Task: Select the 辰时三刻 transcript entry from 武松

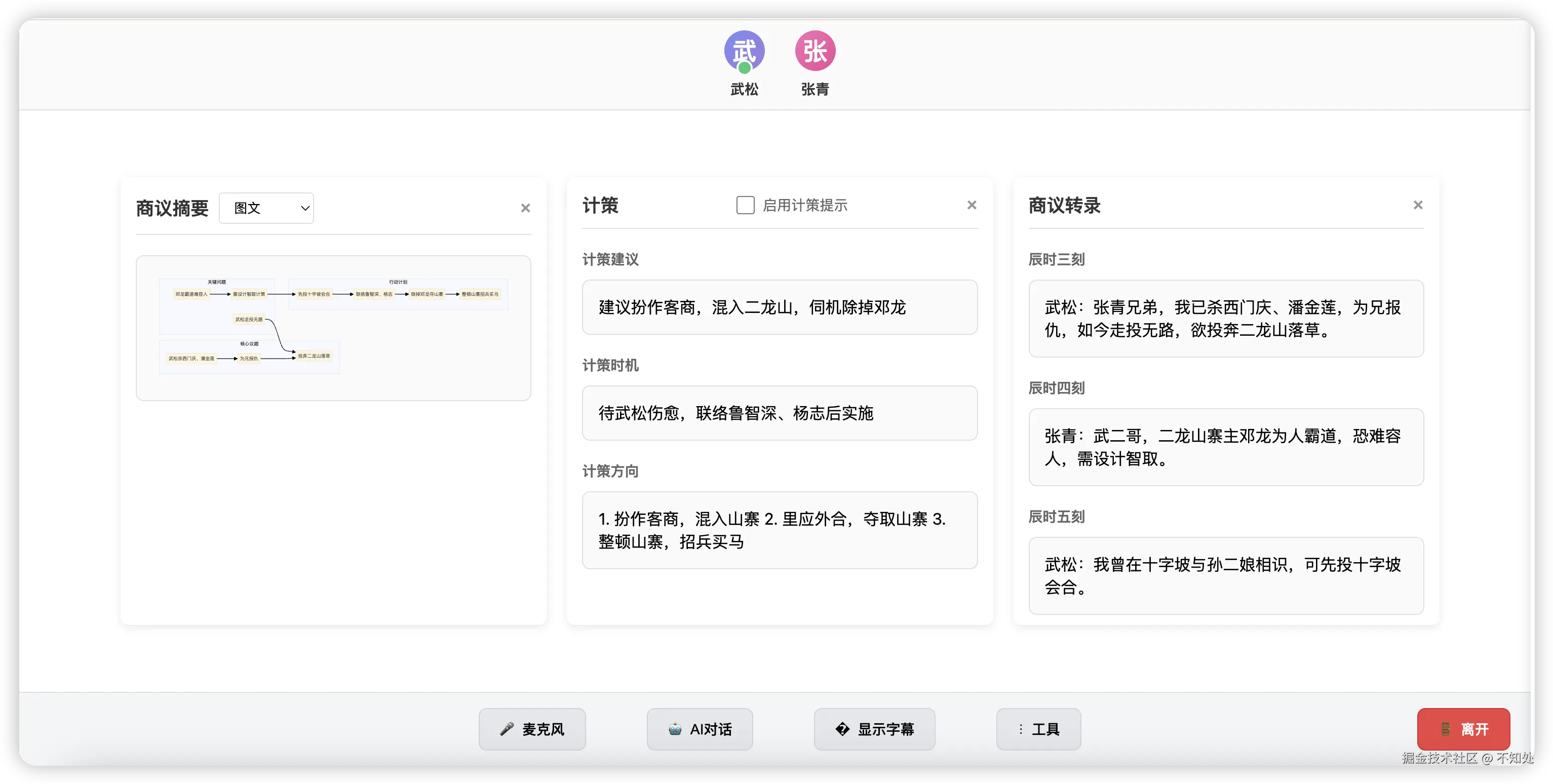Action: point(1226,319)
